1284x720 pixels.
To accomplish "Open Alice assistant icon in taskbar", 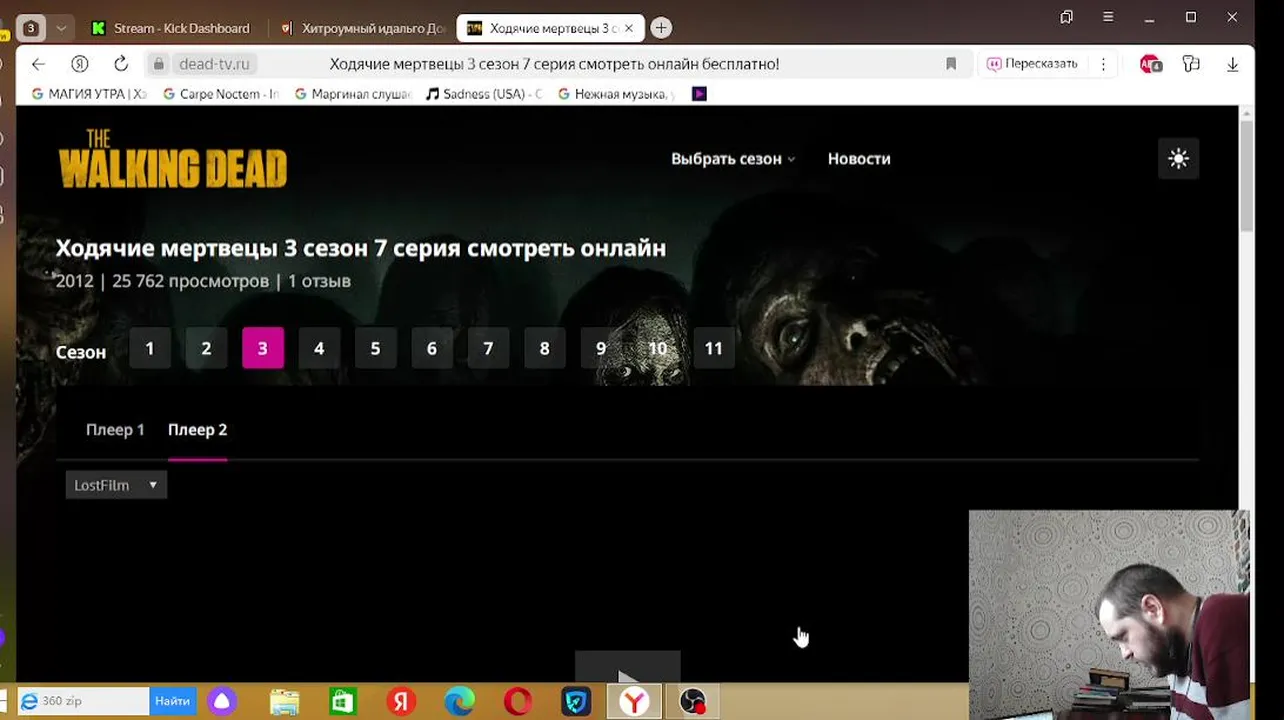I will 222,701.
